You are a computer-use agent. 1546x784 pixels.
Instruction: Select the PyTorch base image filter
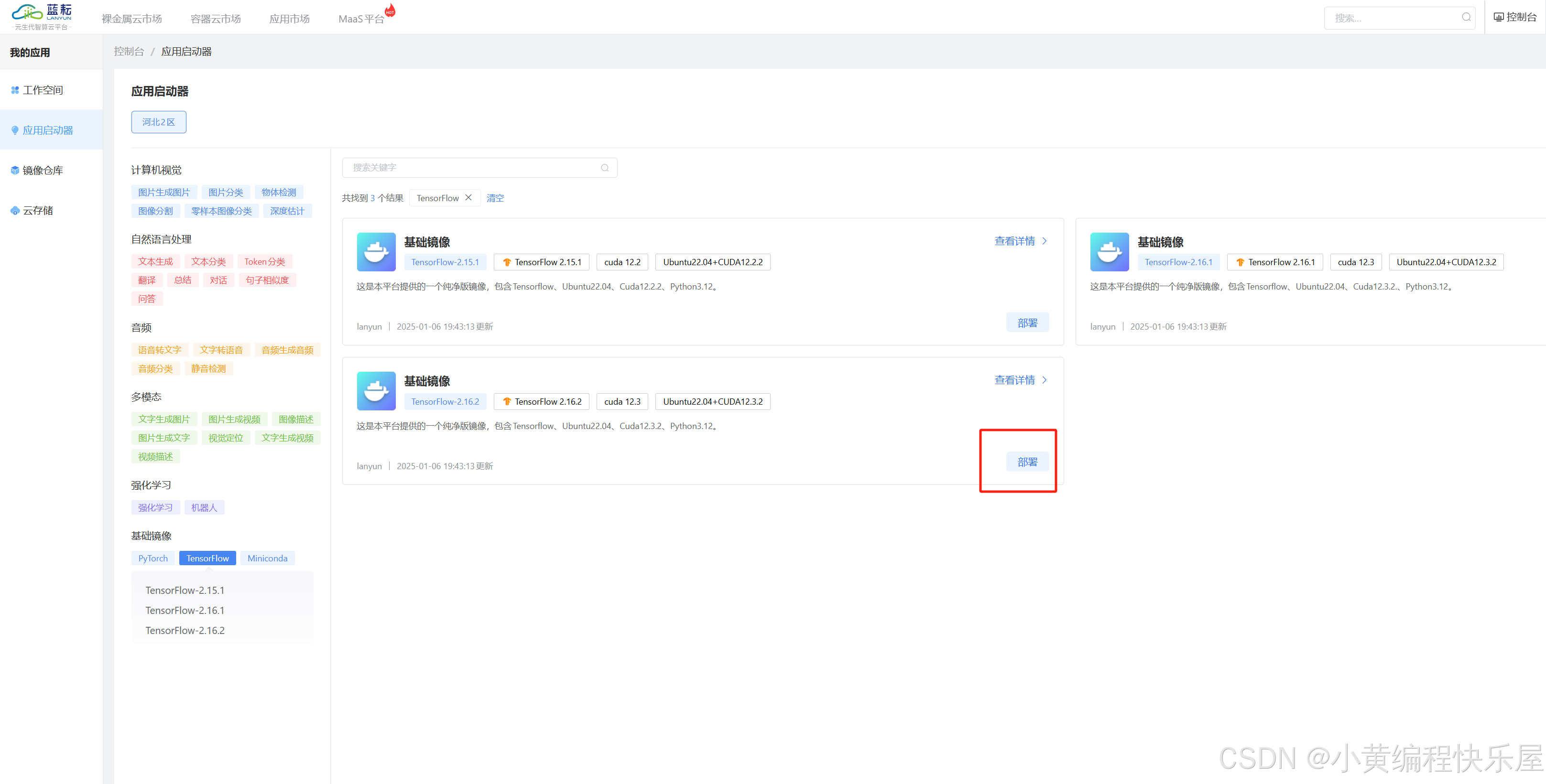pyautogui.click(x=153, y=558)
